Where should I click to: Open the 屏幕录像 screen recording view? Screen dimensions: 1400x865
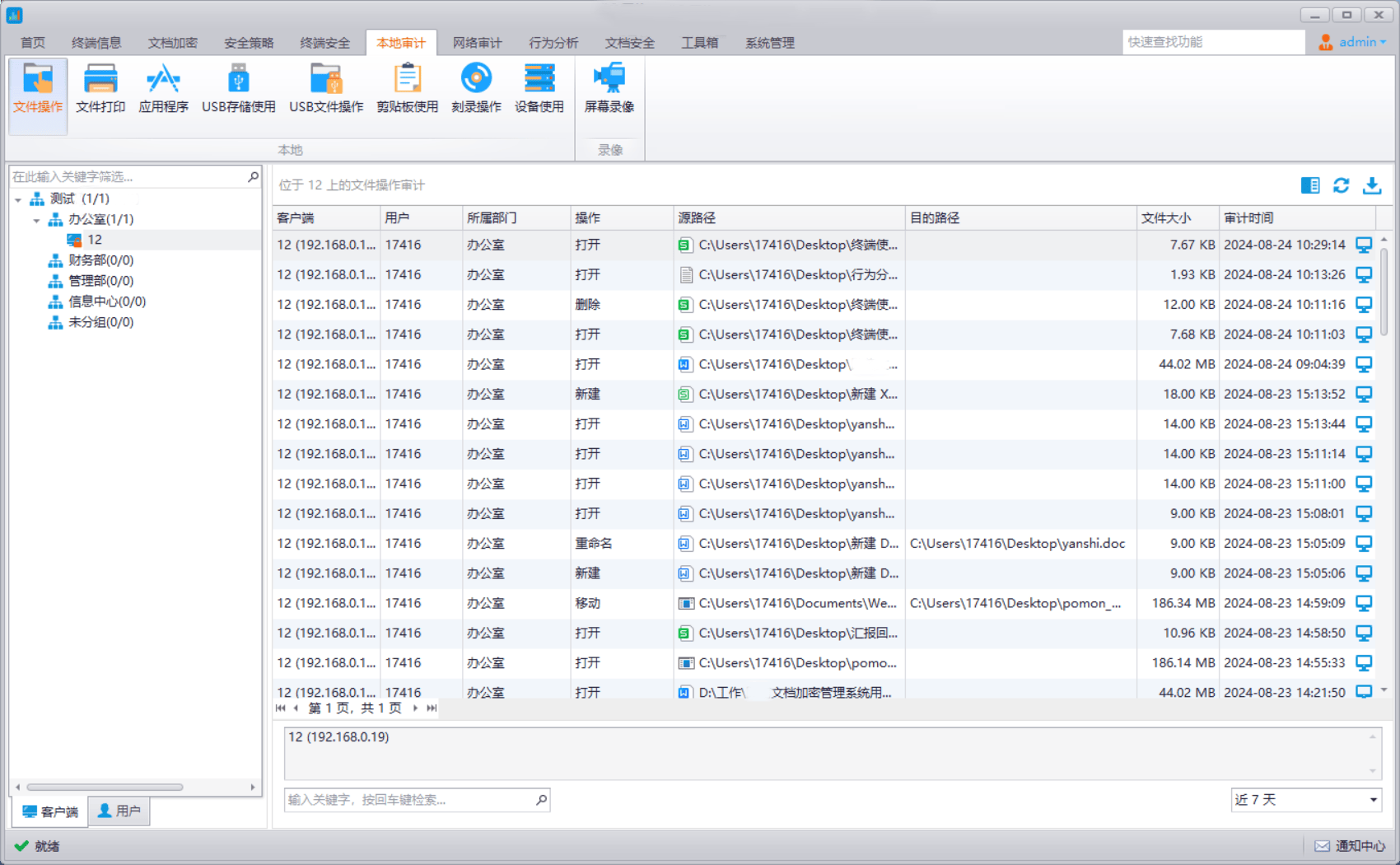click(x=609, y=88)
